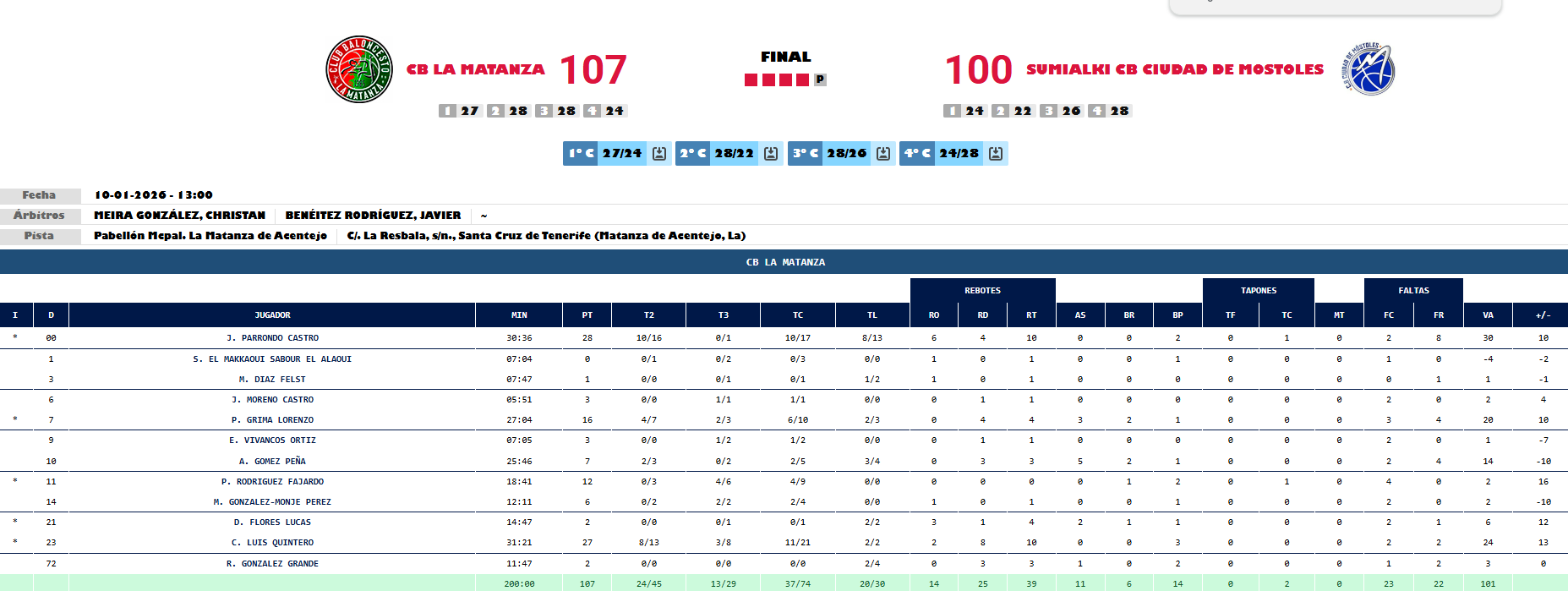The image size is (1568, 591).
Task: Click the MIN minutes column header
Action: tap(519, 315)
